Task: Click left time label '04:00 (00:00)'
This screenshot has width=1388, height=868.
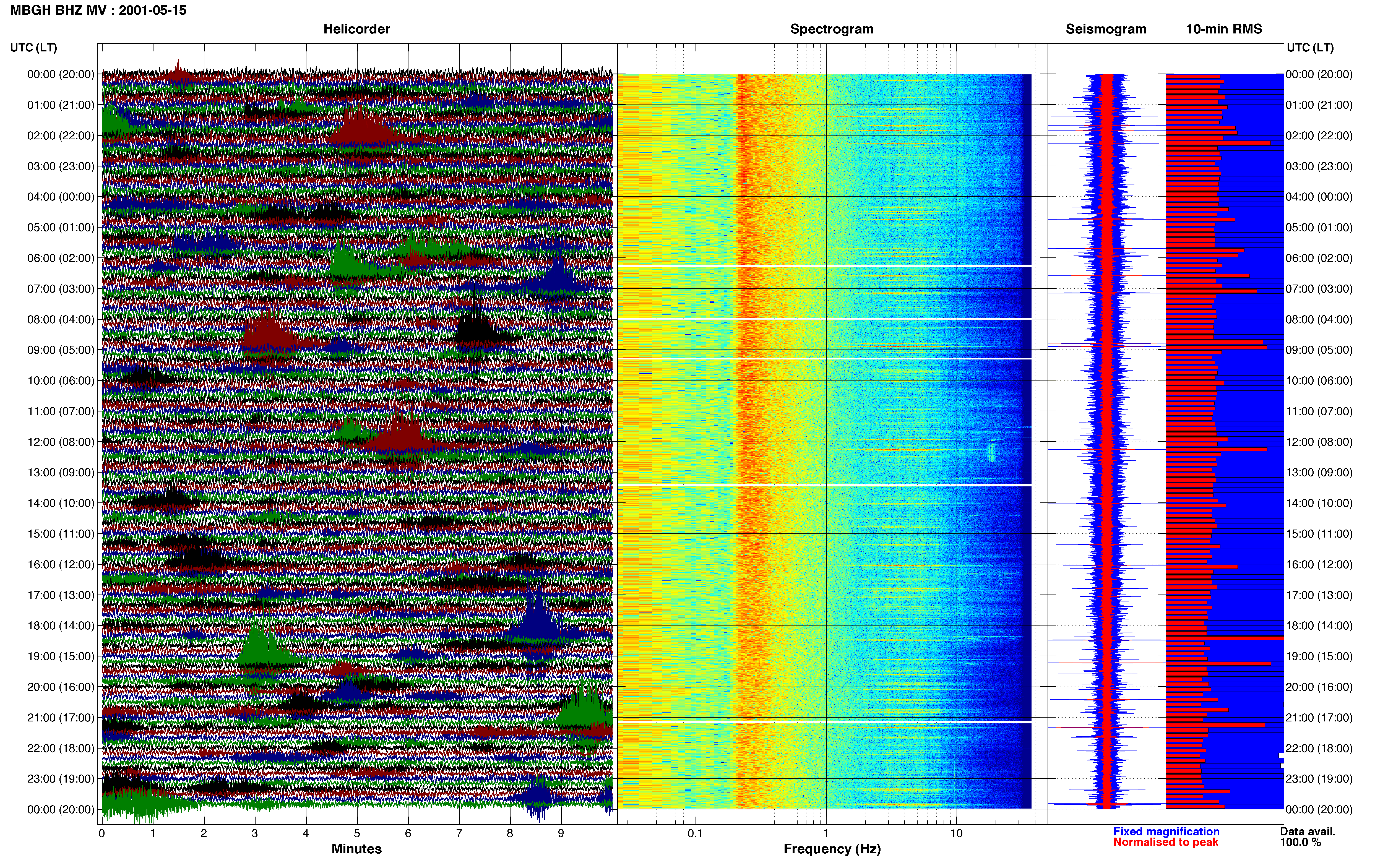Action: pyautogui.click(x=61, y=197)
